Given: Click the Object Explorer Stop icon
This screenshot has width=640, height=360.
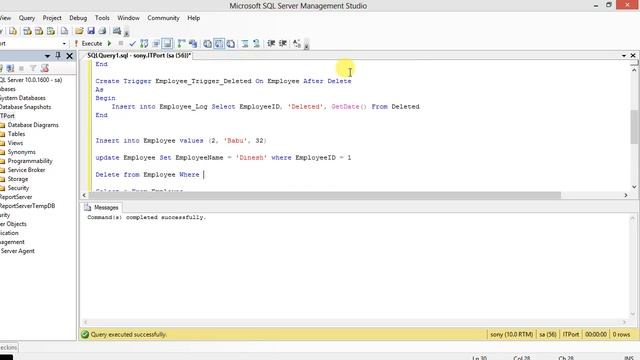Looking at the screenshot, I should pos(21,68).
